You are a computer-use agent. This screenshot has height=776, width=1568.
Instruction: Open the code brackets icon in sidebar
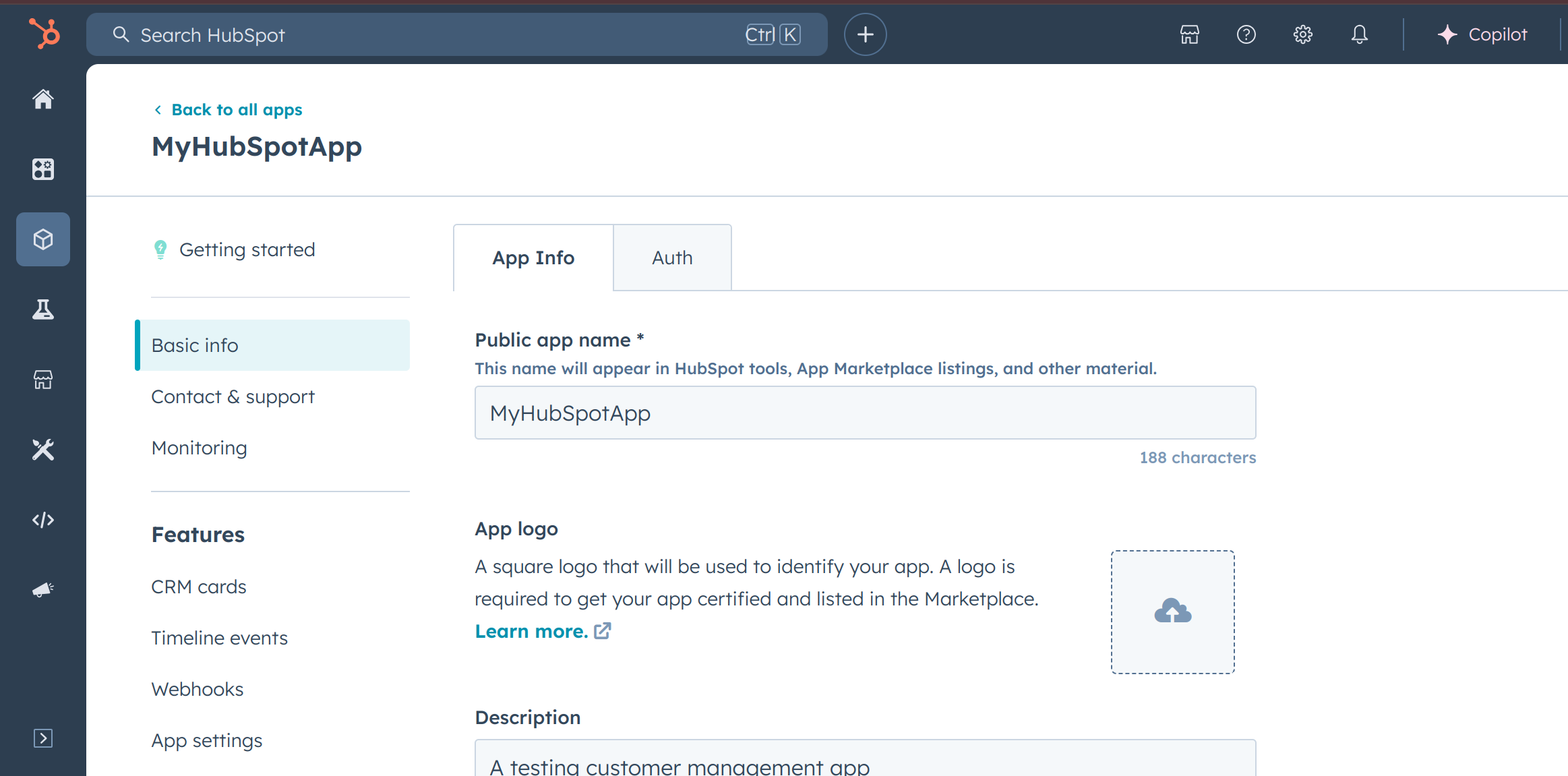43,520
